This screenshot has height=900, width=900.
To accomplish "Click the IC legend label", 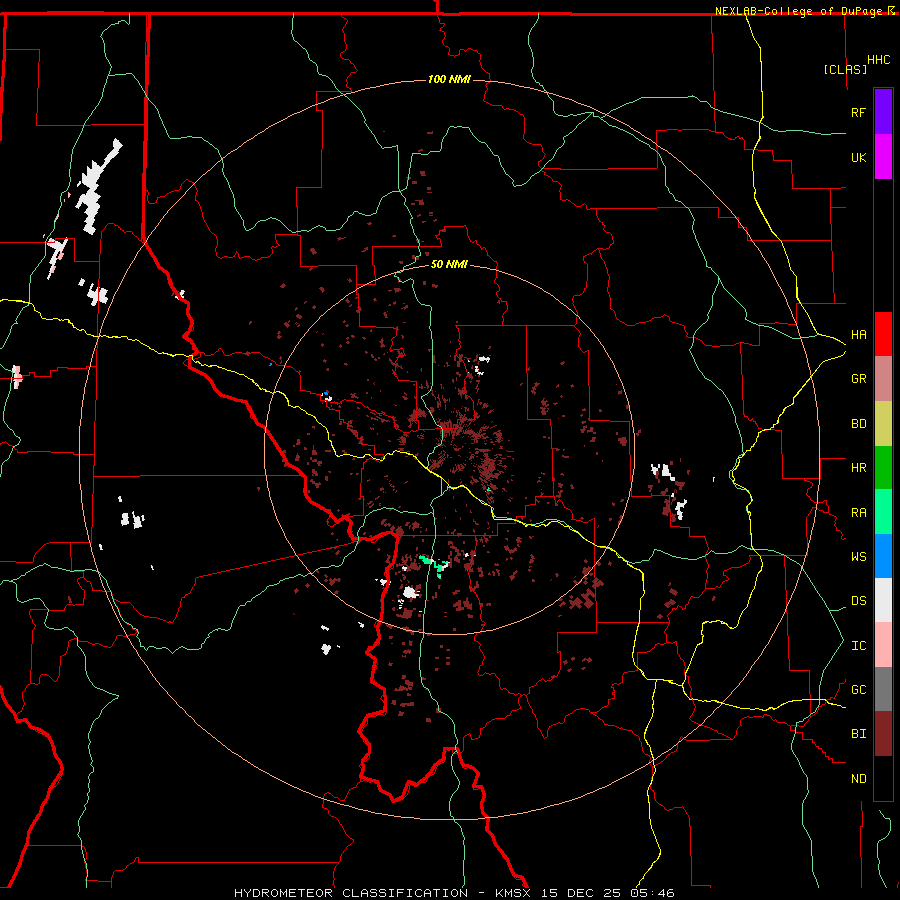I will point(858,646).
